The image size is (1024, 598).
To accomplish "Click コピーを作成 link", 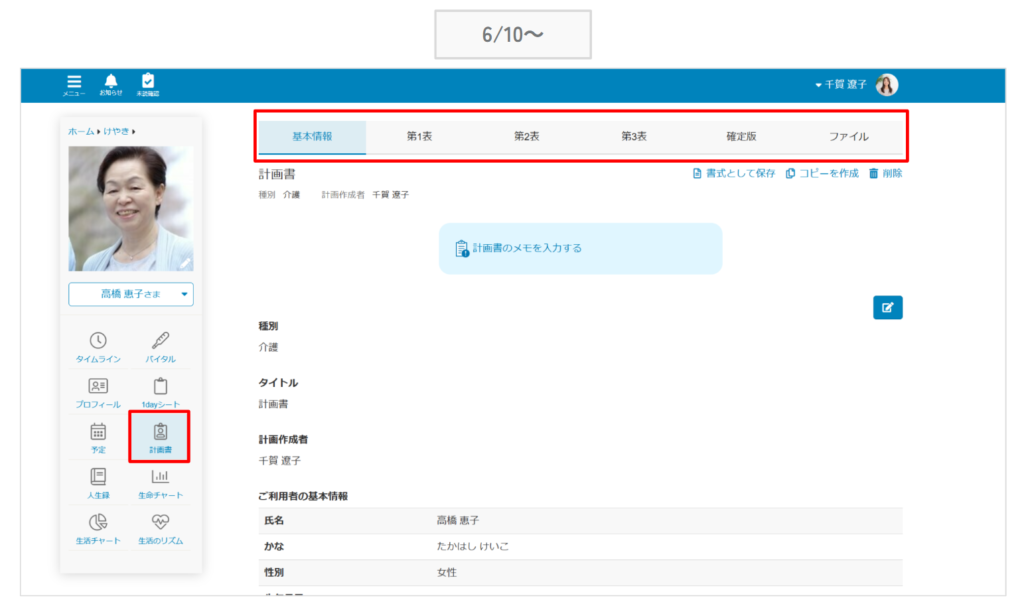I will pos(822,173).
